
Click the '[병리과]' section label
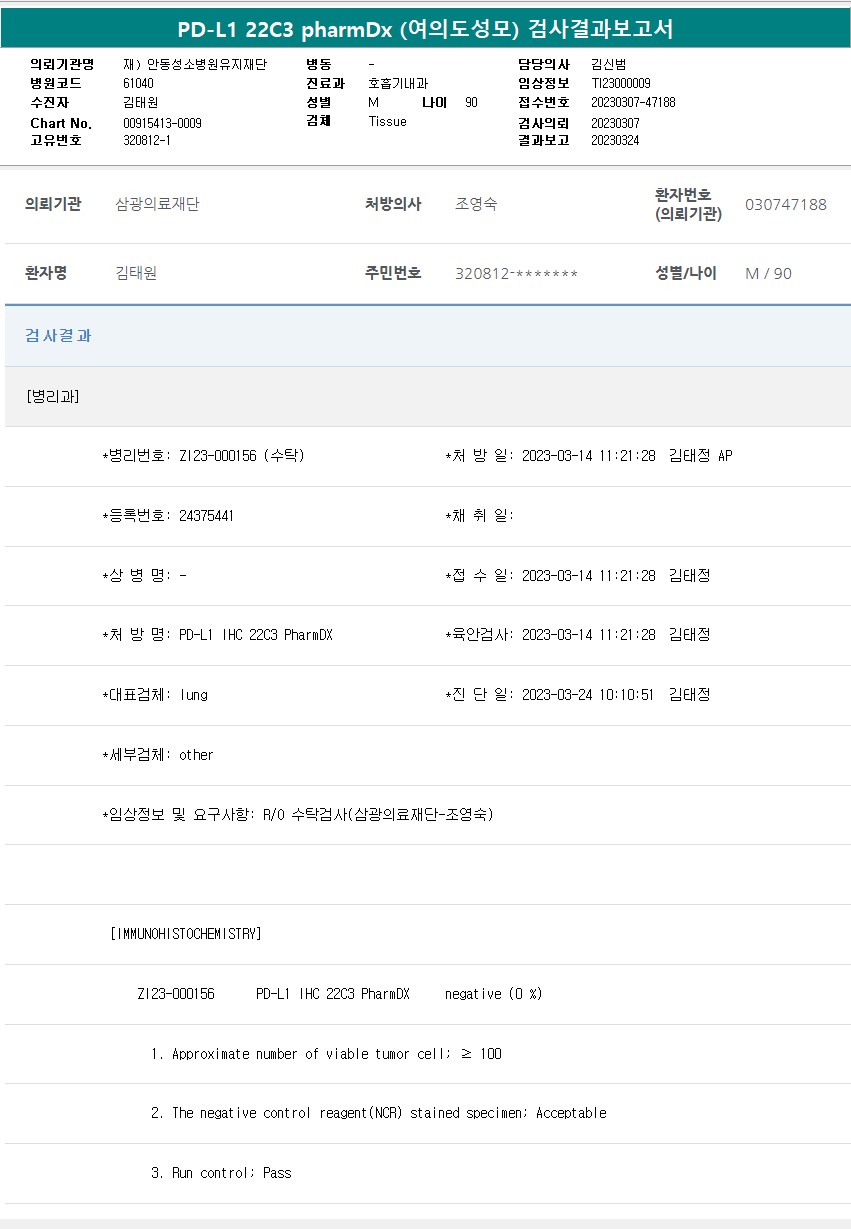click(x=53, y=396)
